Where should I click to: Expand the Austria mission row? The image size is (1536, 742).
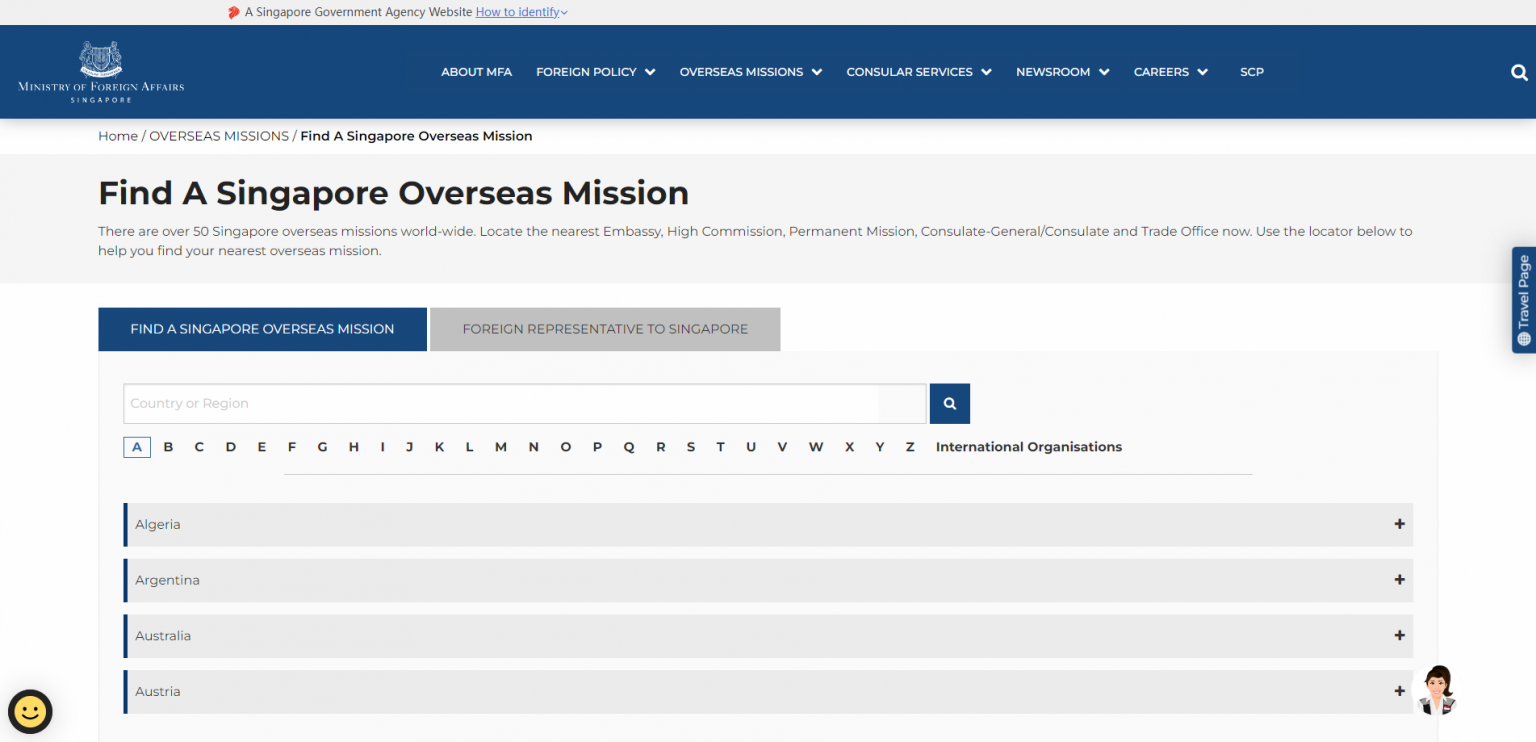1399,692
